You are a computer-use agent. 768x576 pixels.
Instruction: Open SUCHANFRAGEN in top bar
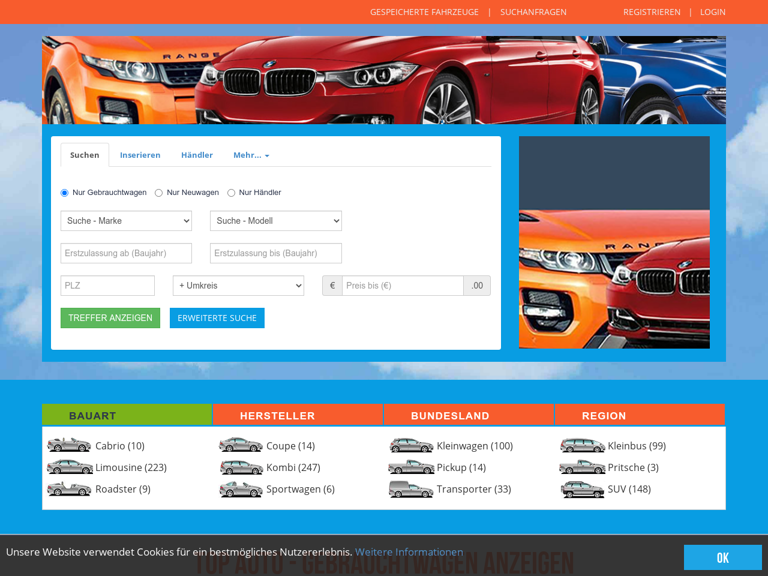pyautogui.click(x=533, y=12)
